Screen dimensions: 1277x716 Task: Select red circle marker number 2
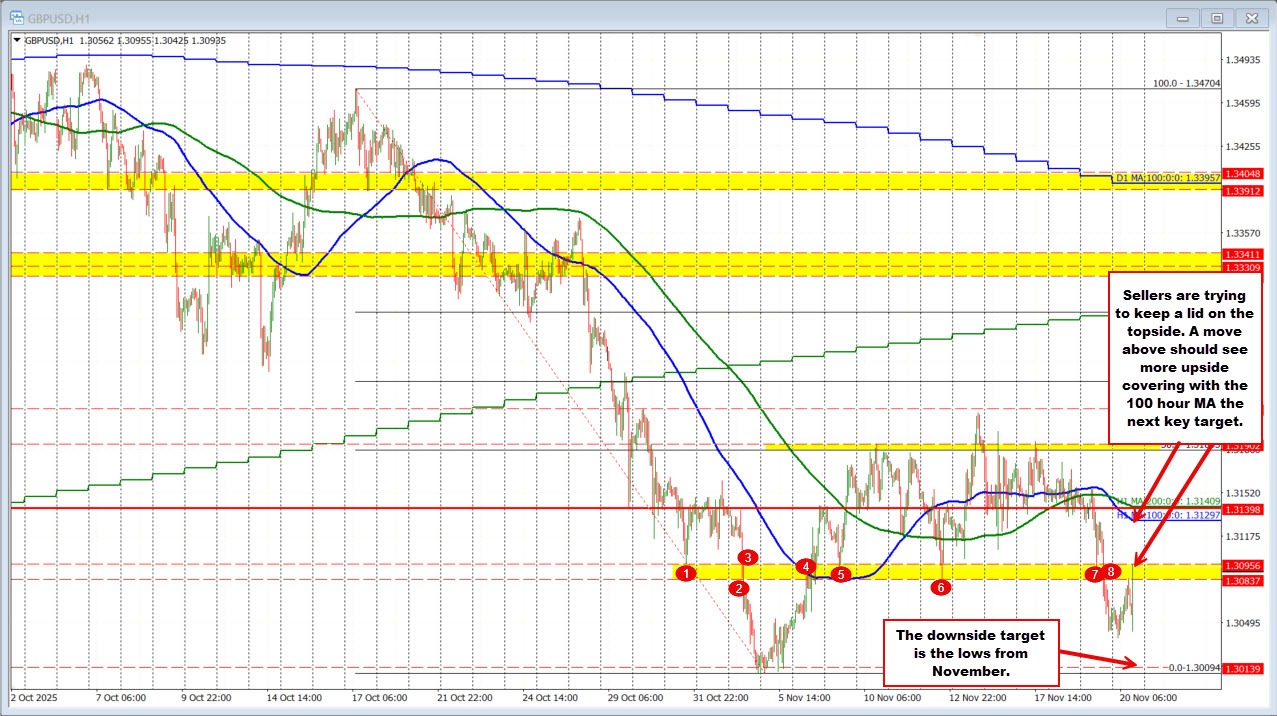tap(740, 588)
